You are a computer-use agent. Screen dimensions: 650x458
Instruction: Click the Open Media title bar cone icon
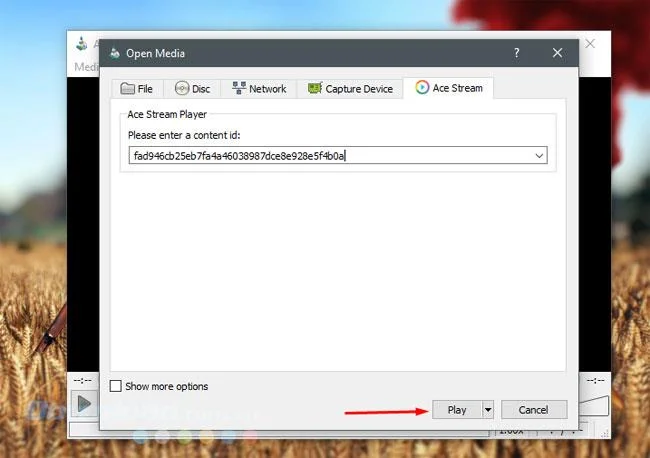click(x=115, y=53)
